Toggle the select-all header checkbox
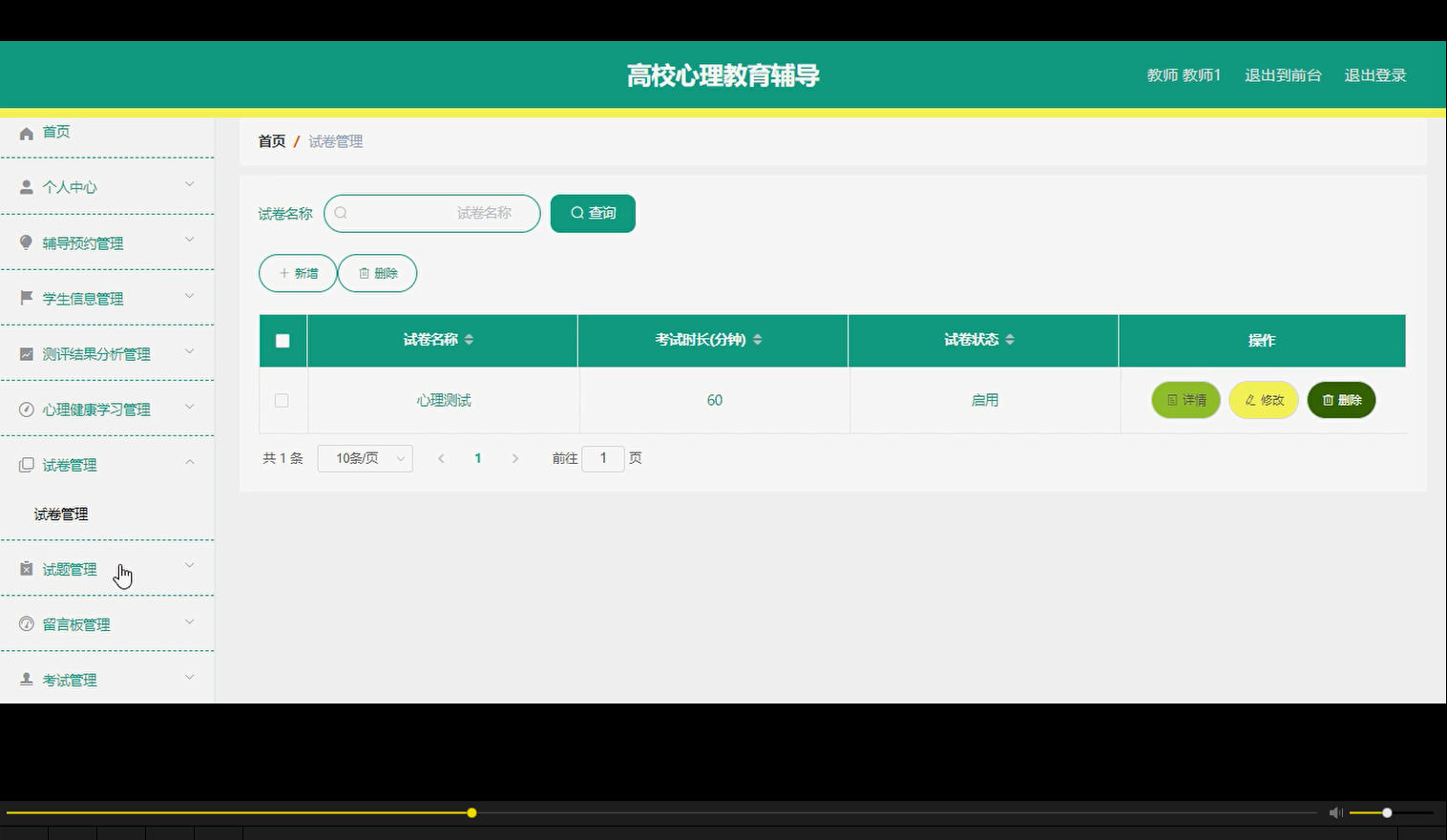 pyautogui.click(x=283, y=341)
